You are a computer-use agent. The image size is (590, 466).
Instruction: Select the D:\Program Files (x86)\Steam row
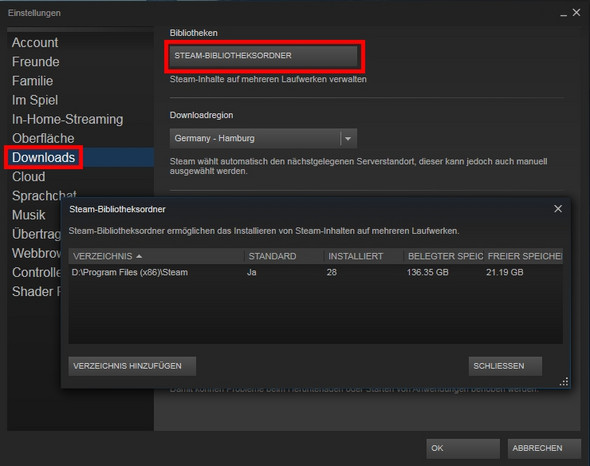click(315, 272)
